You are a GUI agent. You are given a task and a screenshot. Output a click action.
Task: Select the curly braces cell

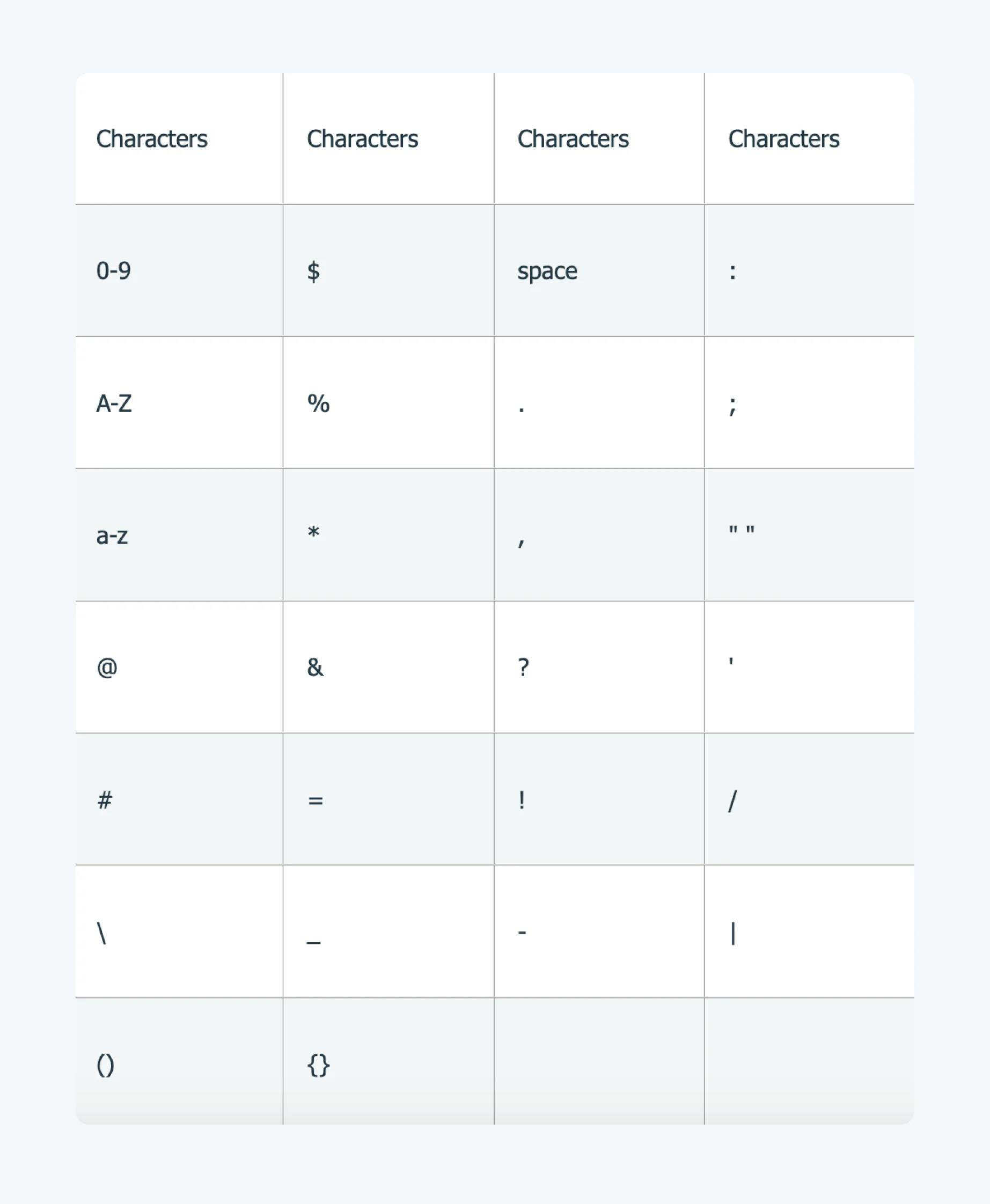tap(388, 1061)
